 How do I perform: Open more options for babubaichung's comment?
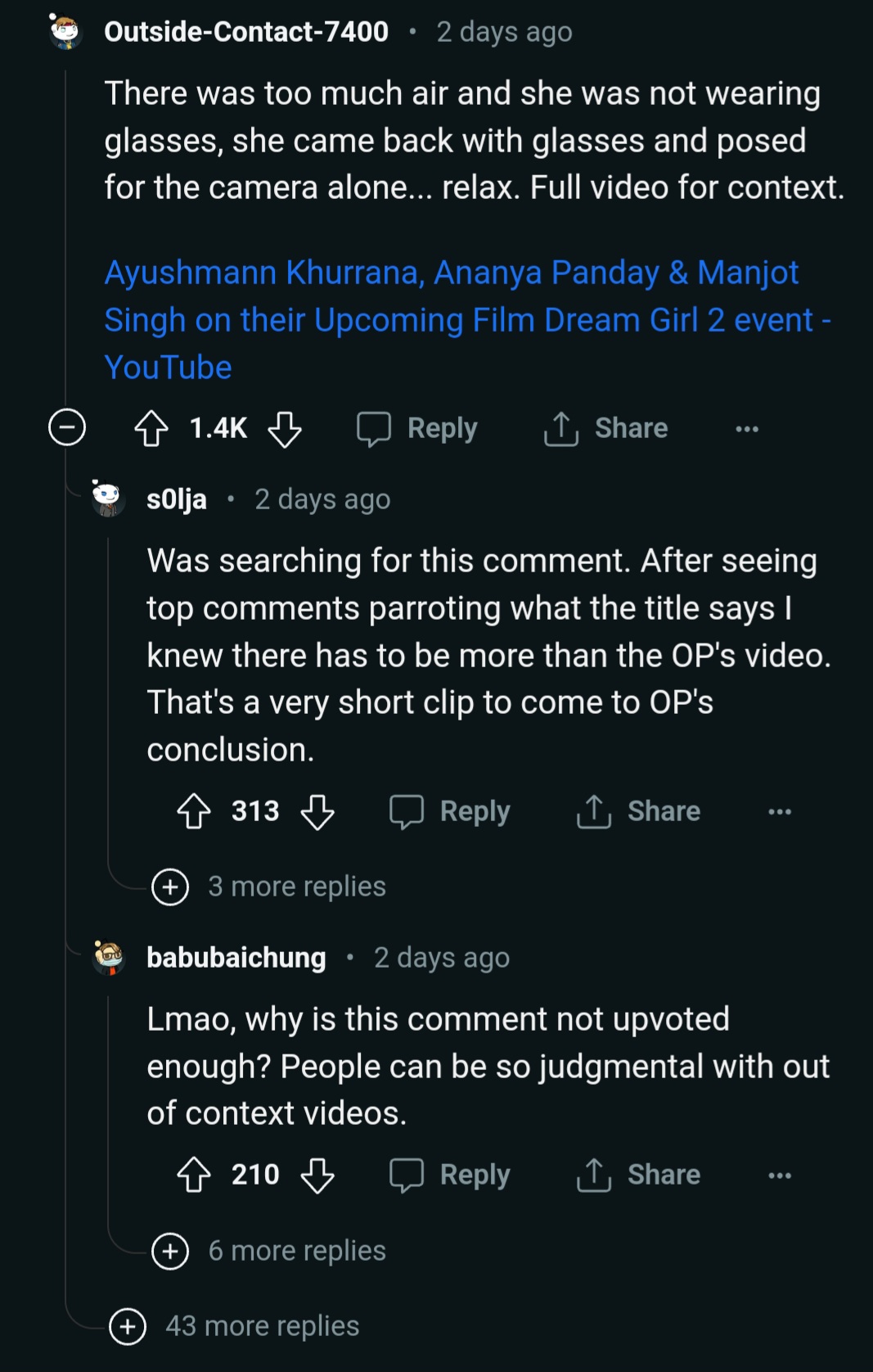780,1176
